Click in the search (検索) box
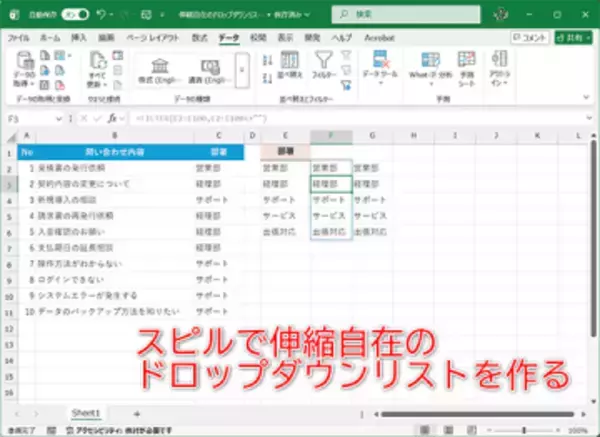 click(x=406, y=15)
